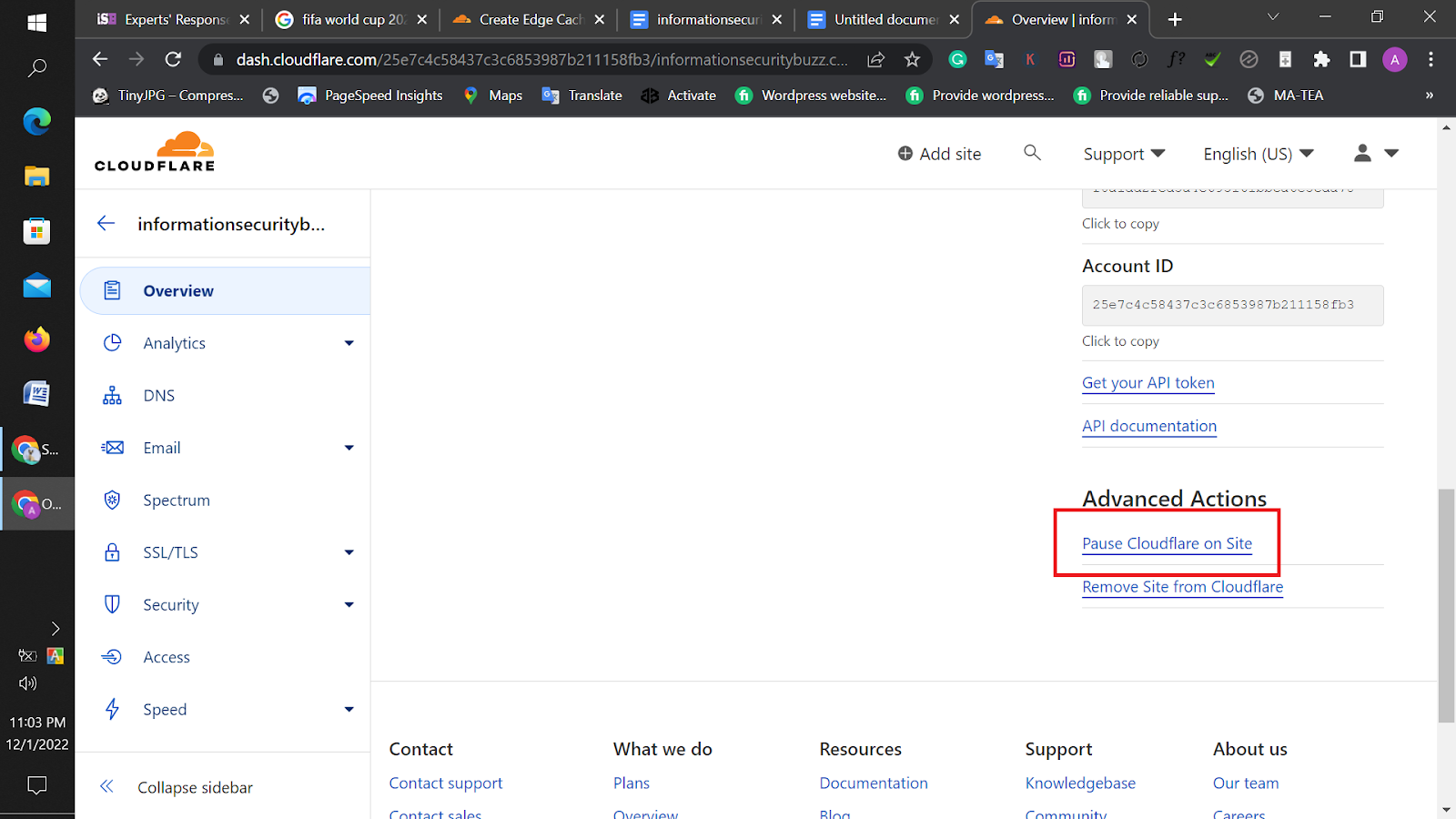Viewport: 1456px width, 819px height.
Task: Go back using the arrow beside informationsecurityb...
Action: coord(106,224)
